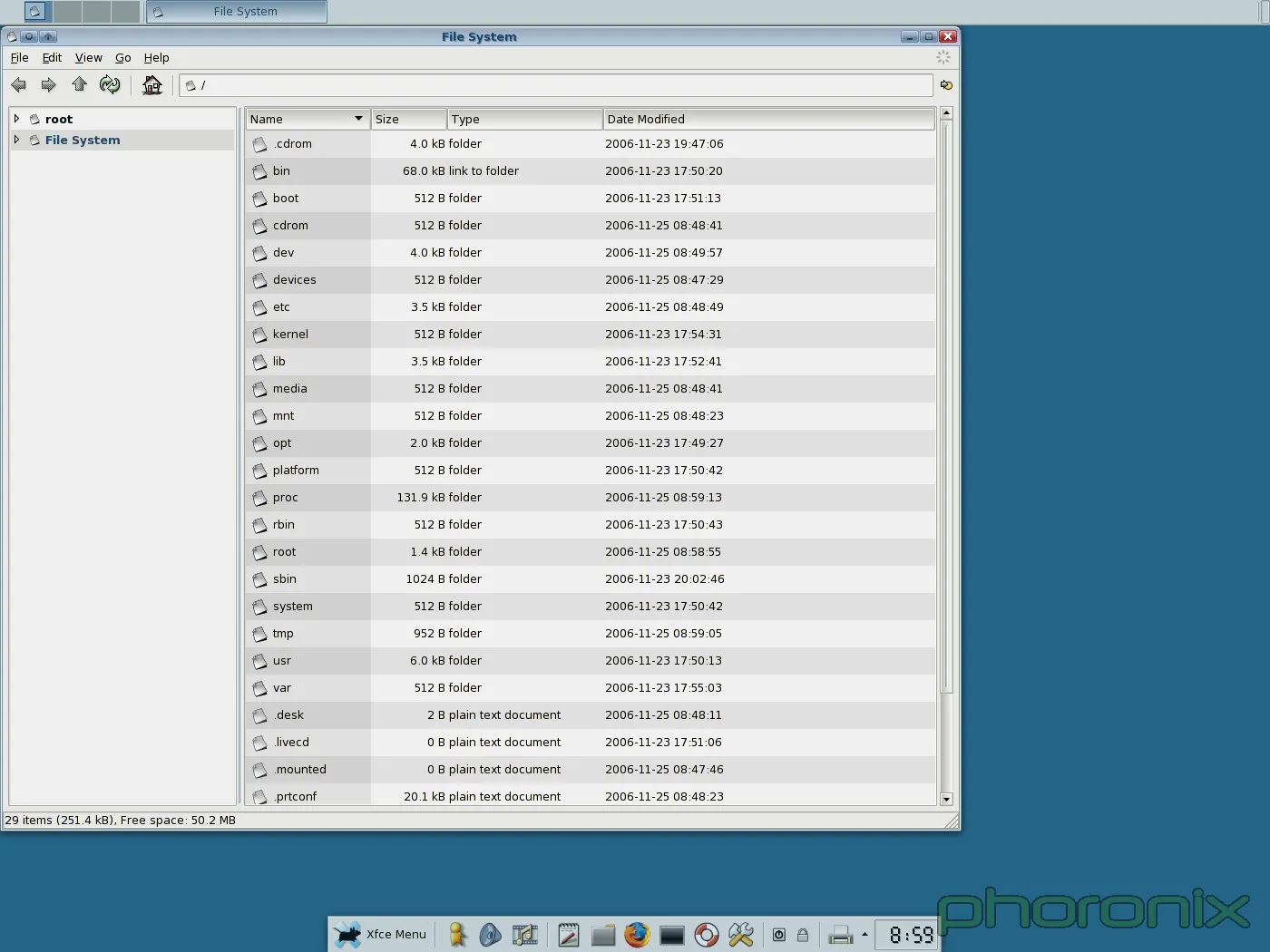Select File System in the side tree
This screenshot has width=1270, height=952.
tap(83, 140)
